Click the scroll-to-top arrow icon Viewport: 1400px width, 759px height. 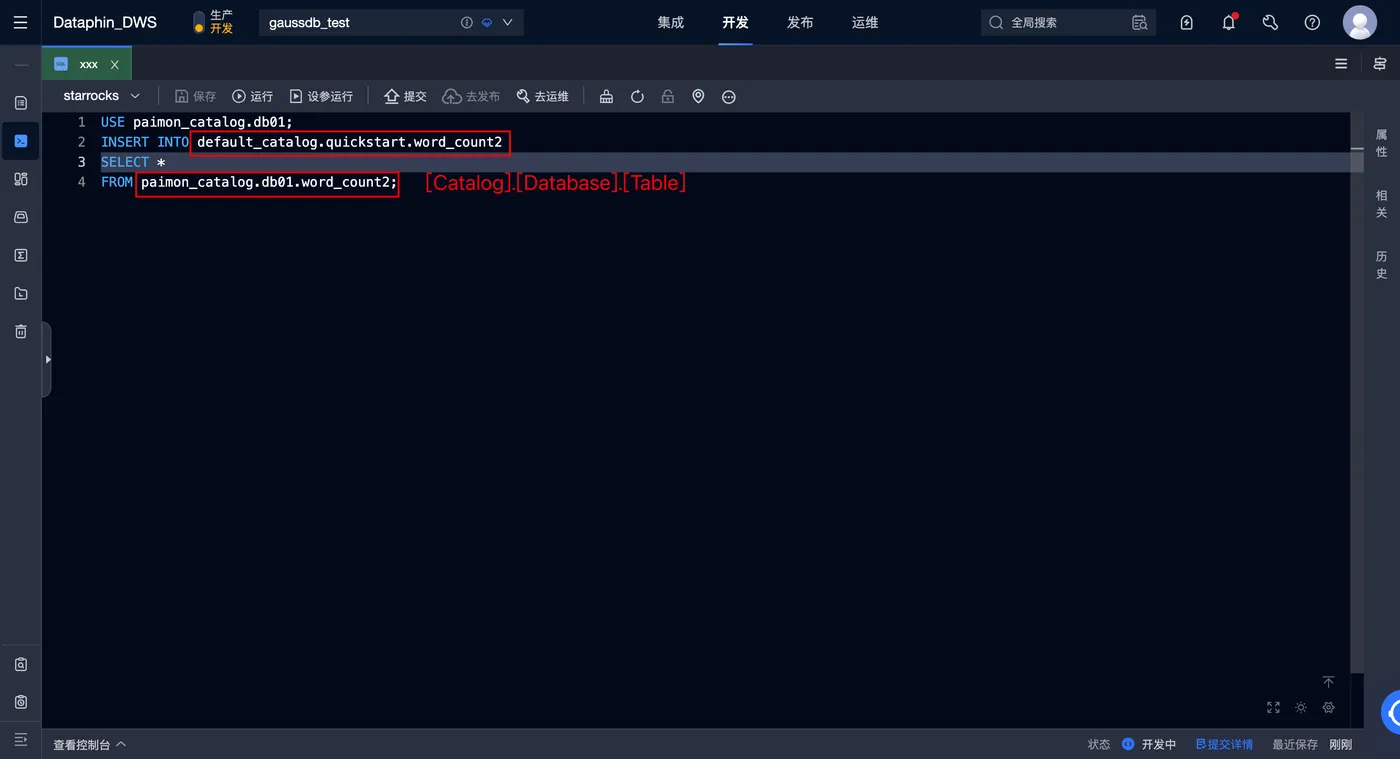pyautogui.click(x=1328, y=682)
